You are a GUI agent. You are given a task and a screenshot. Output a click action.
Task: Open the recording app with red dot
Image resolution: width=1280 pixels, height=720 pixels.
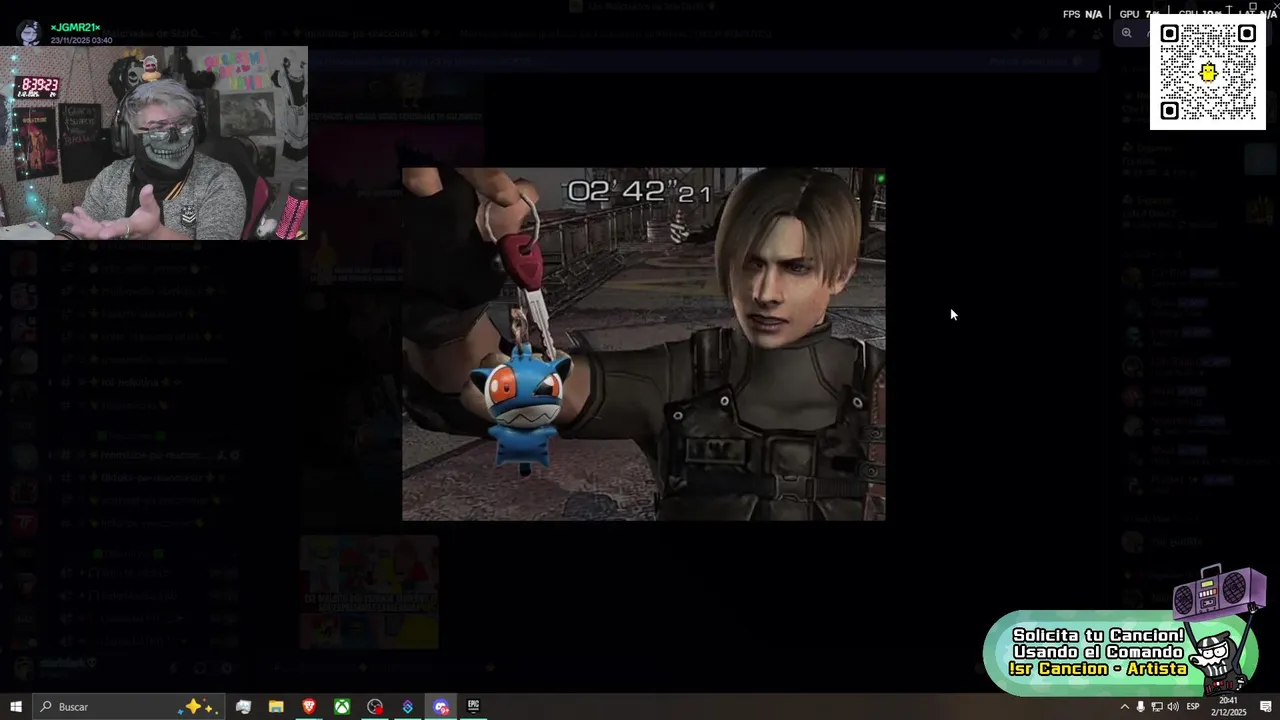tap(375, 707)
